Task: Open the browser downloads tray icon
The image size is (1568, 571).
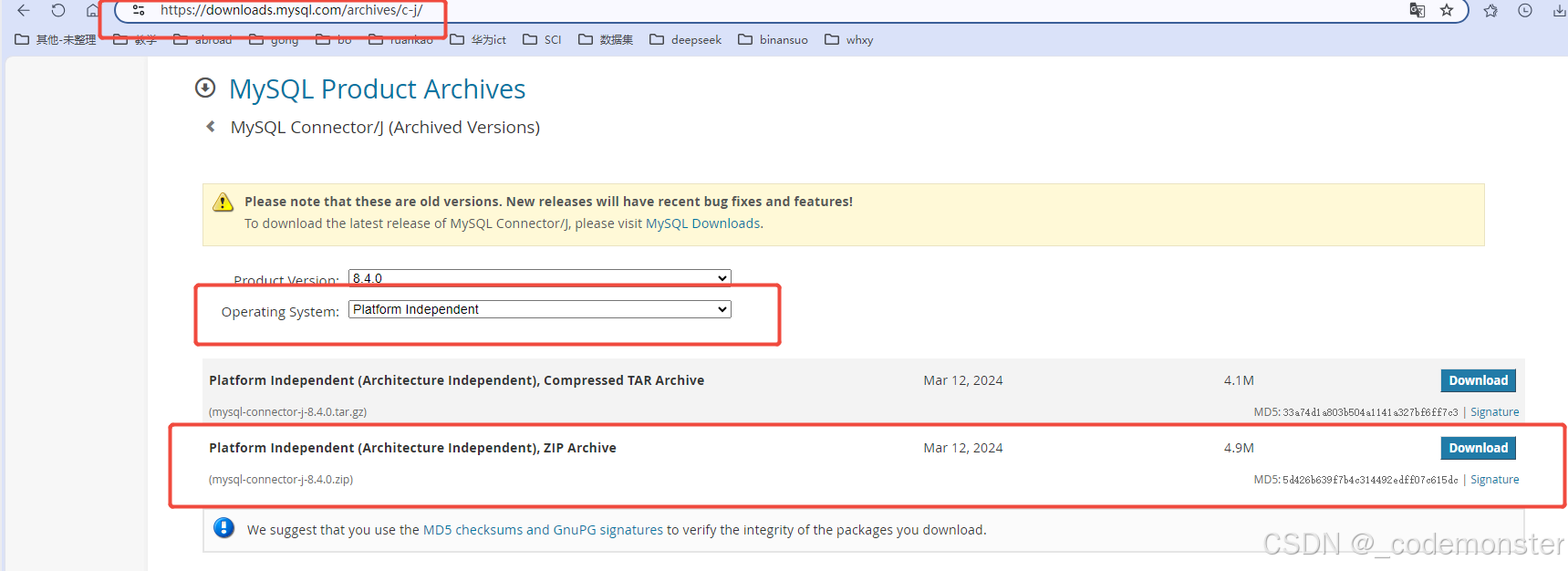Action: click(1559, 10)
